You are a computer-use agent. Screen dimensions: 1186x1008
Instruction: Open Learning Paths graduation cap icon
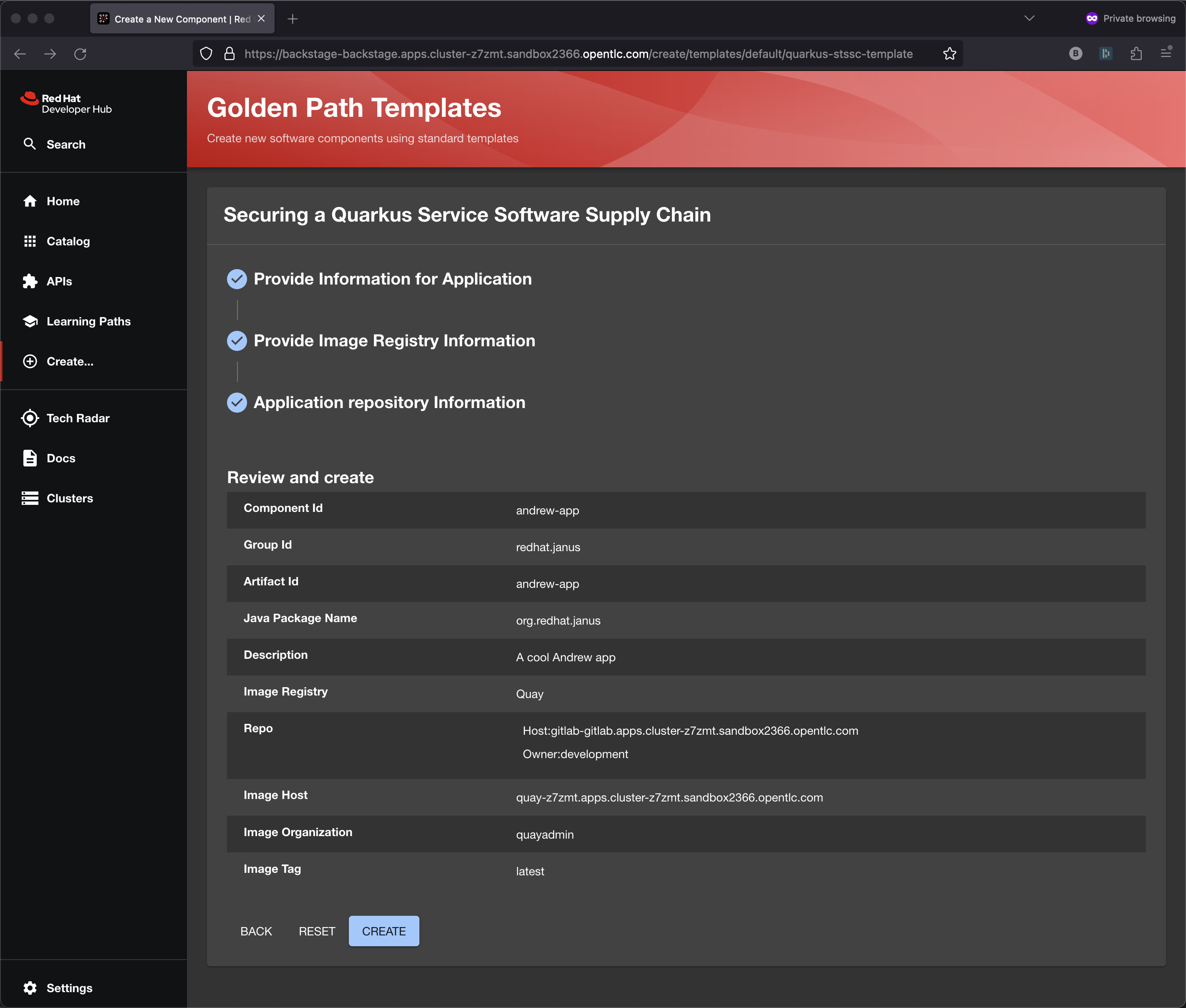[x=30, y=321]
